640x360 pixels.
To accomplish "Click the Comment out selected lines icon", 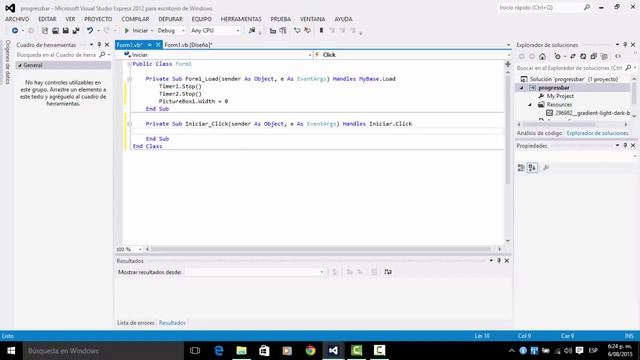I will [297, 31].
